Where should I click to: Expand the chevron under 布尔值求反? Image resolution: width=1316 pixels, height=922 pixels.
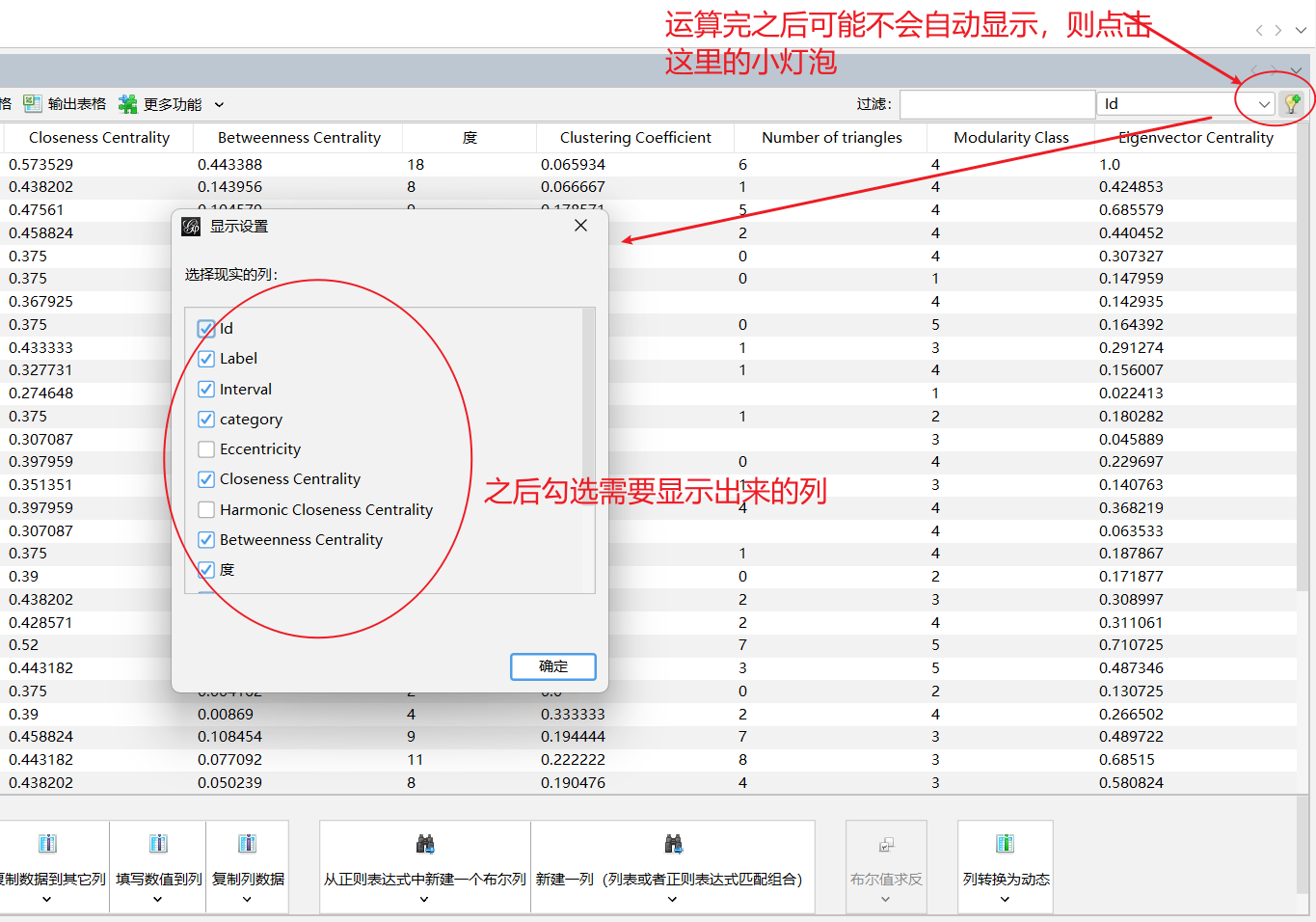[x=886, y=899]
